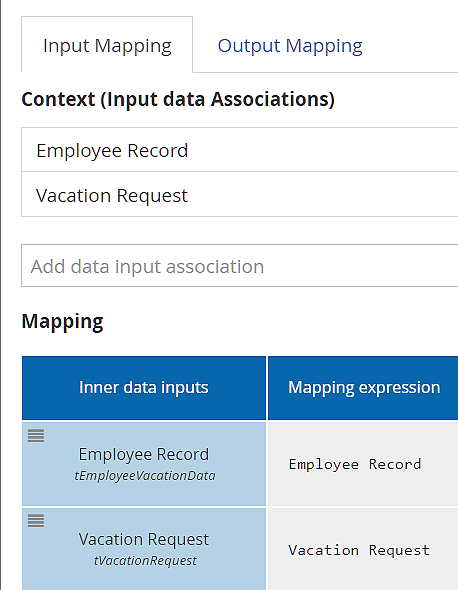Click the tVacationRequest type label

[x=145, y=561]
